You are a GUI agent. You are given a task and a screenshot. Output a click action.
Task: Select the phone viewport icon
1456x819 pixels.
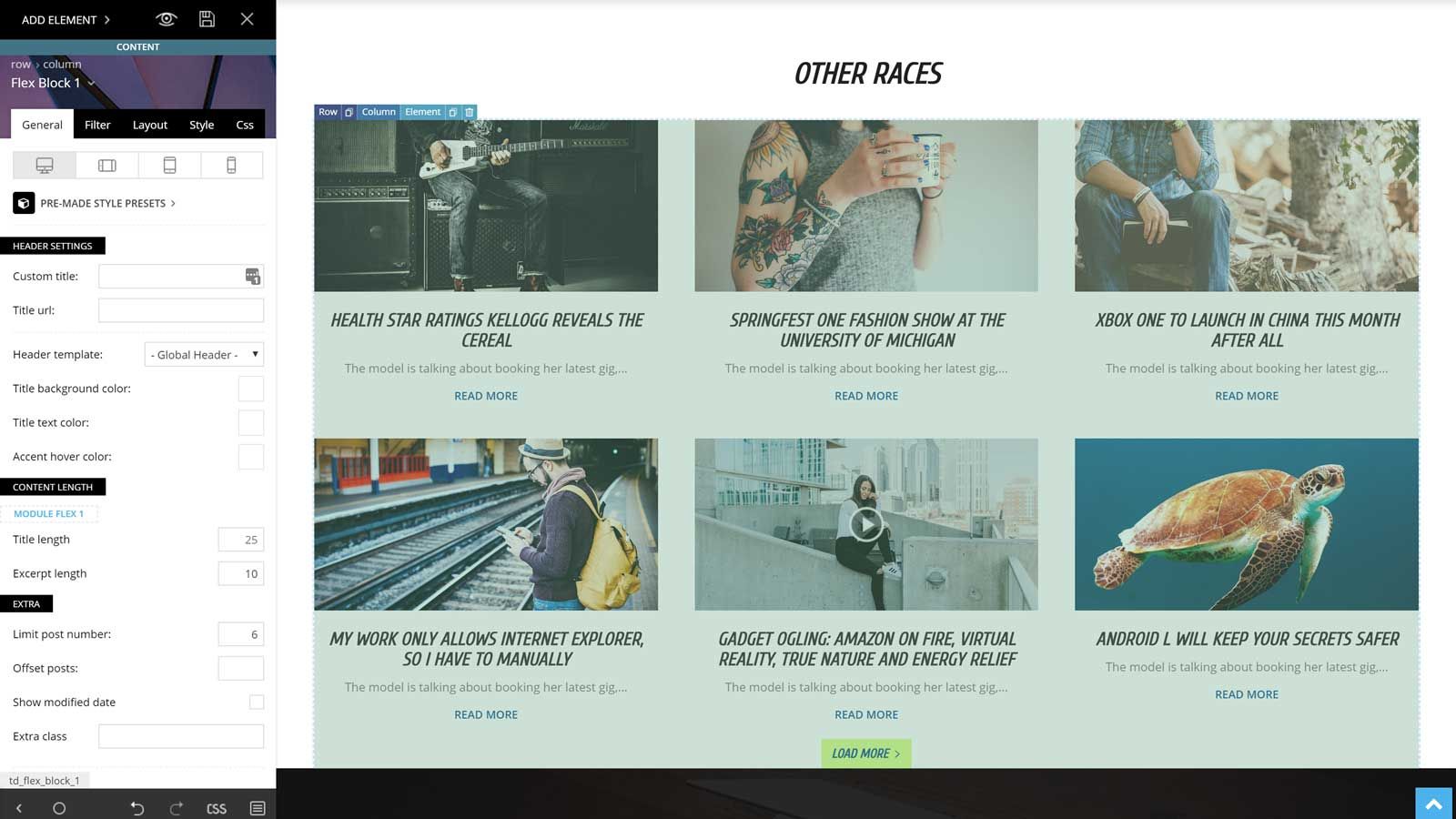(x=231, y=165)
